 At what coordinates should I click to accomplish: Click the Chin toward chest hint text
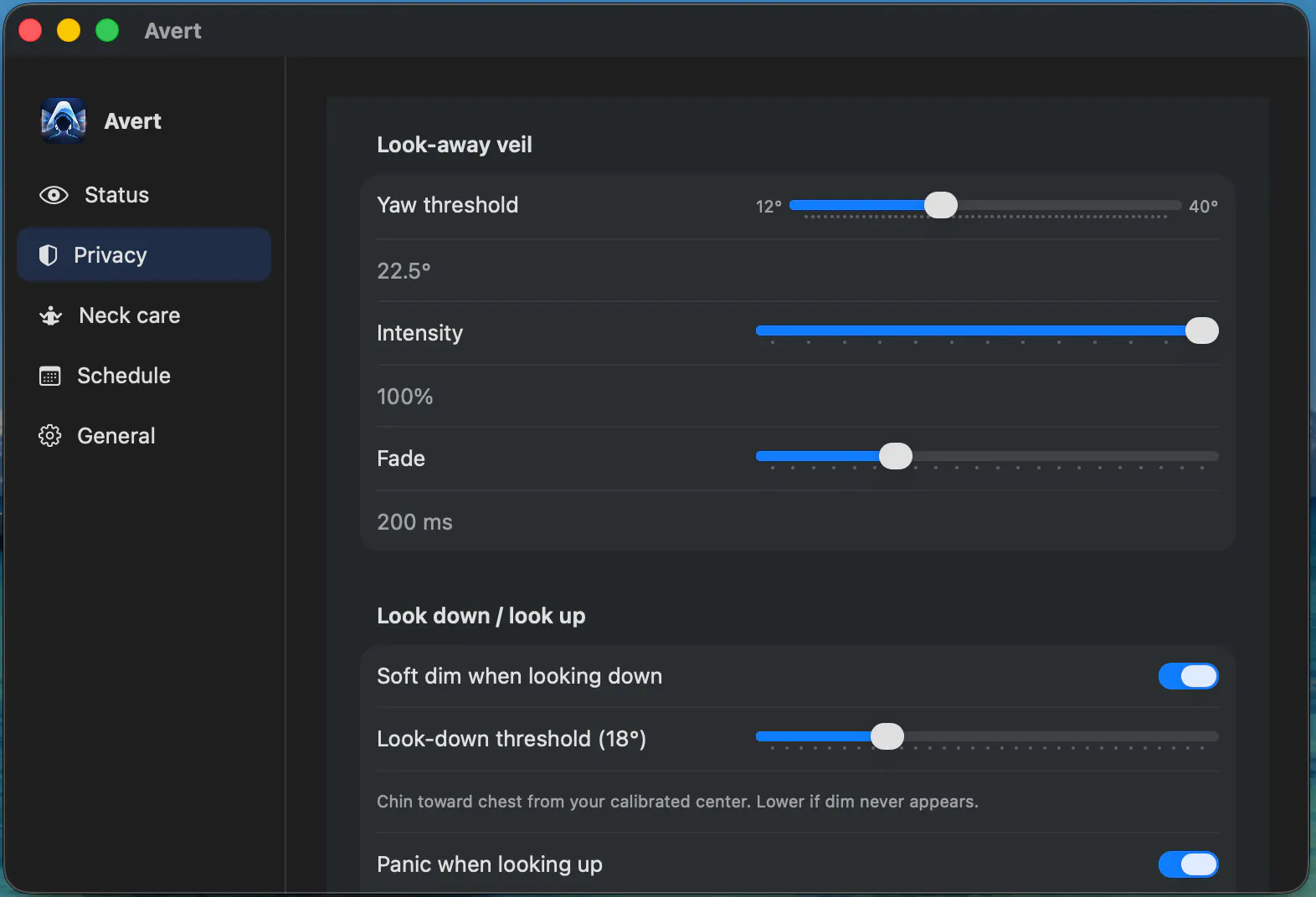tap(677, 802)
